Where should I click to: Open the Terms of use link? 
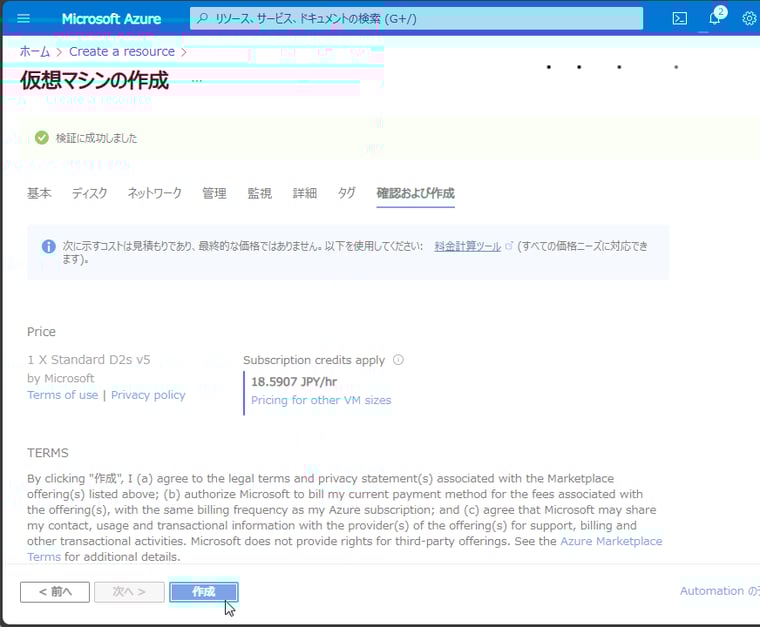(63, 395)
